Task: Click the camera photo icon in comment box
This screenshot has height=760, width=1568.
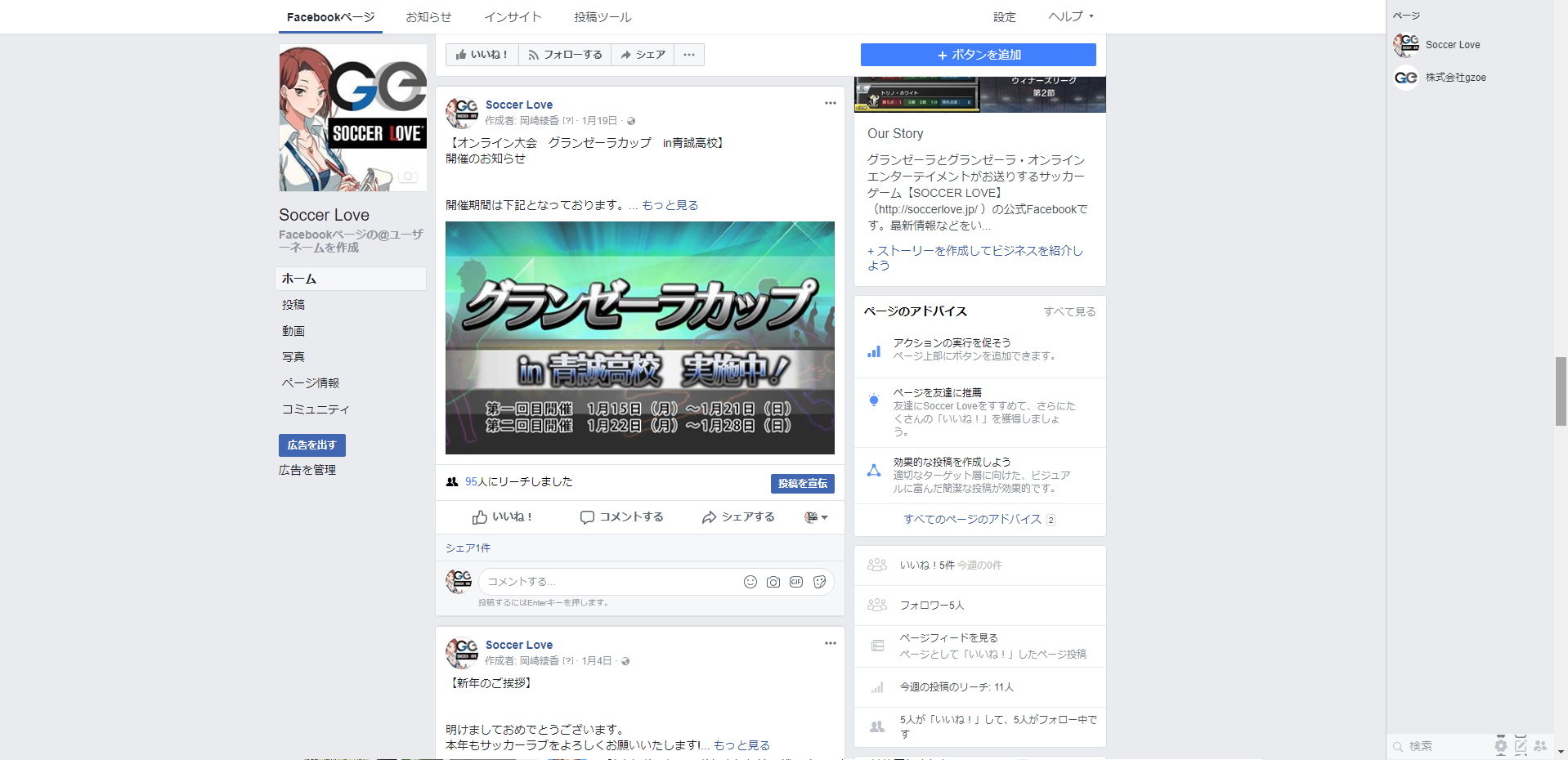Action: coord(773,582)
